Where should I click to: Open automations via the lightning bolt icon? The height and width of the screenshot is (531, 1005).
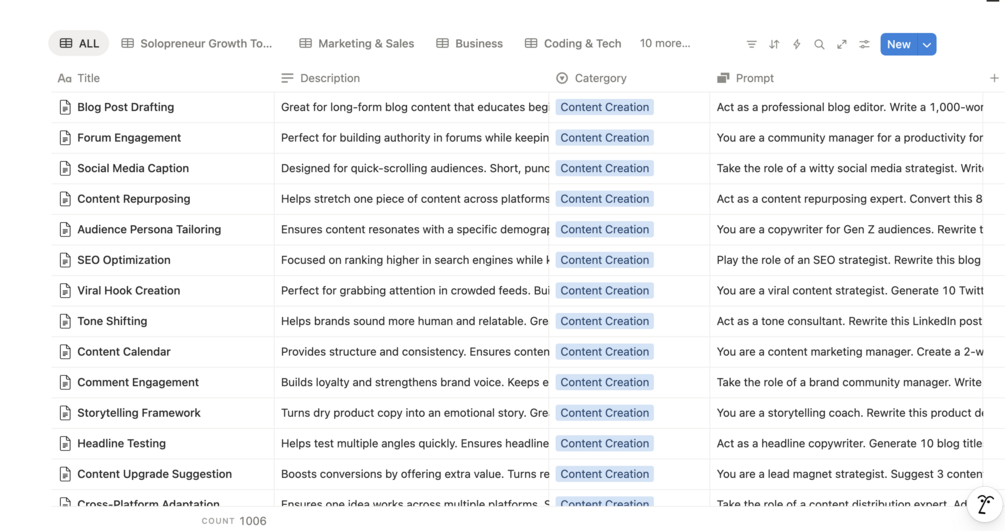[x=797, y=44]
